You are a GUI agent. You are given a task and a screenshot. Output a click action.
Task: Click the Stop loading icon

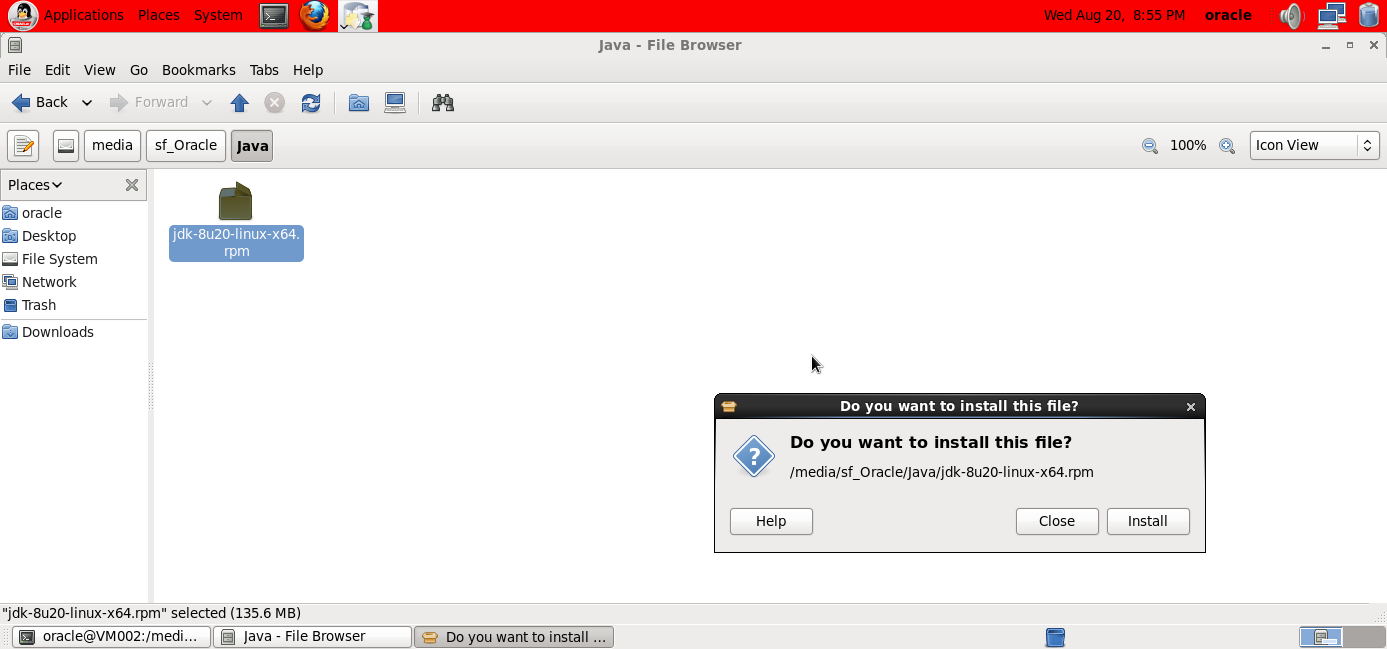(274, 102)
